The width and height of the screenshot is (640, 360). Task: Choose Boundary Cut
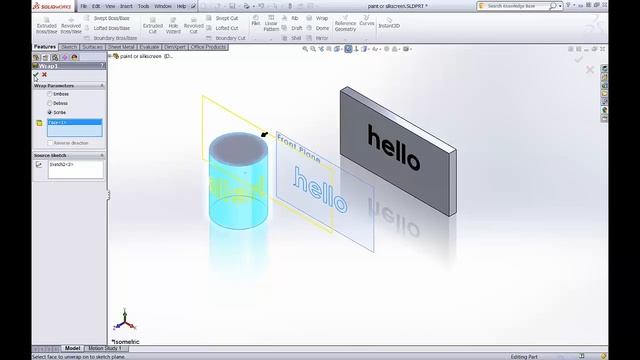(226, 38)
